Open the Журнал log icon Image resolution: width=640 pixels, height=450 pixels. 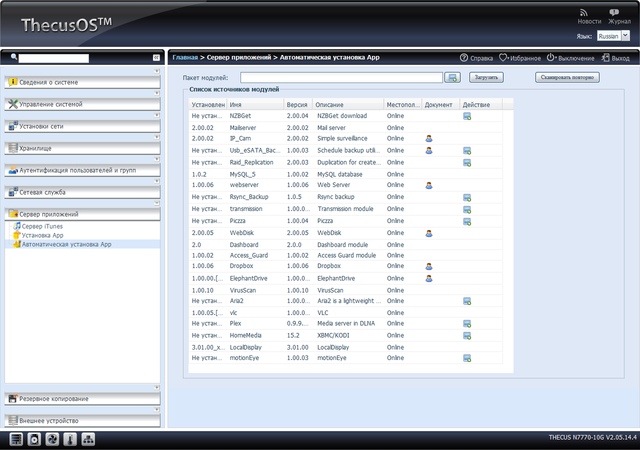pos(614,13)
